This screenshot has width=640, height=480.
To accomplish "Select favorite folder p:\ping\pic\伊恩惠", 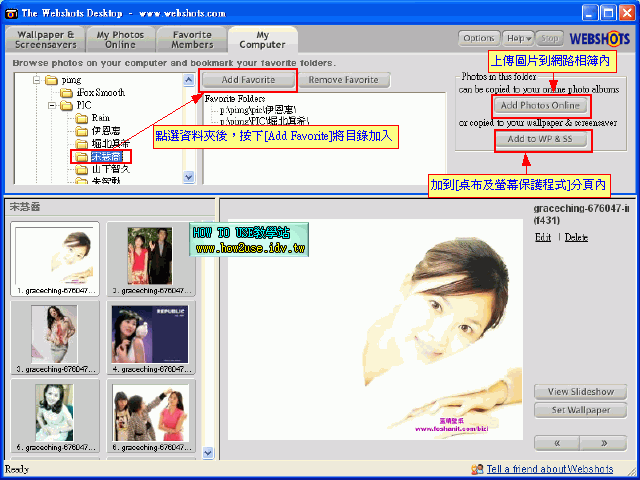I will click(x=258, y=110).
